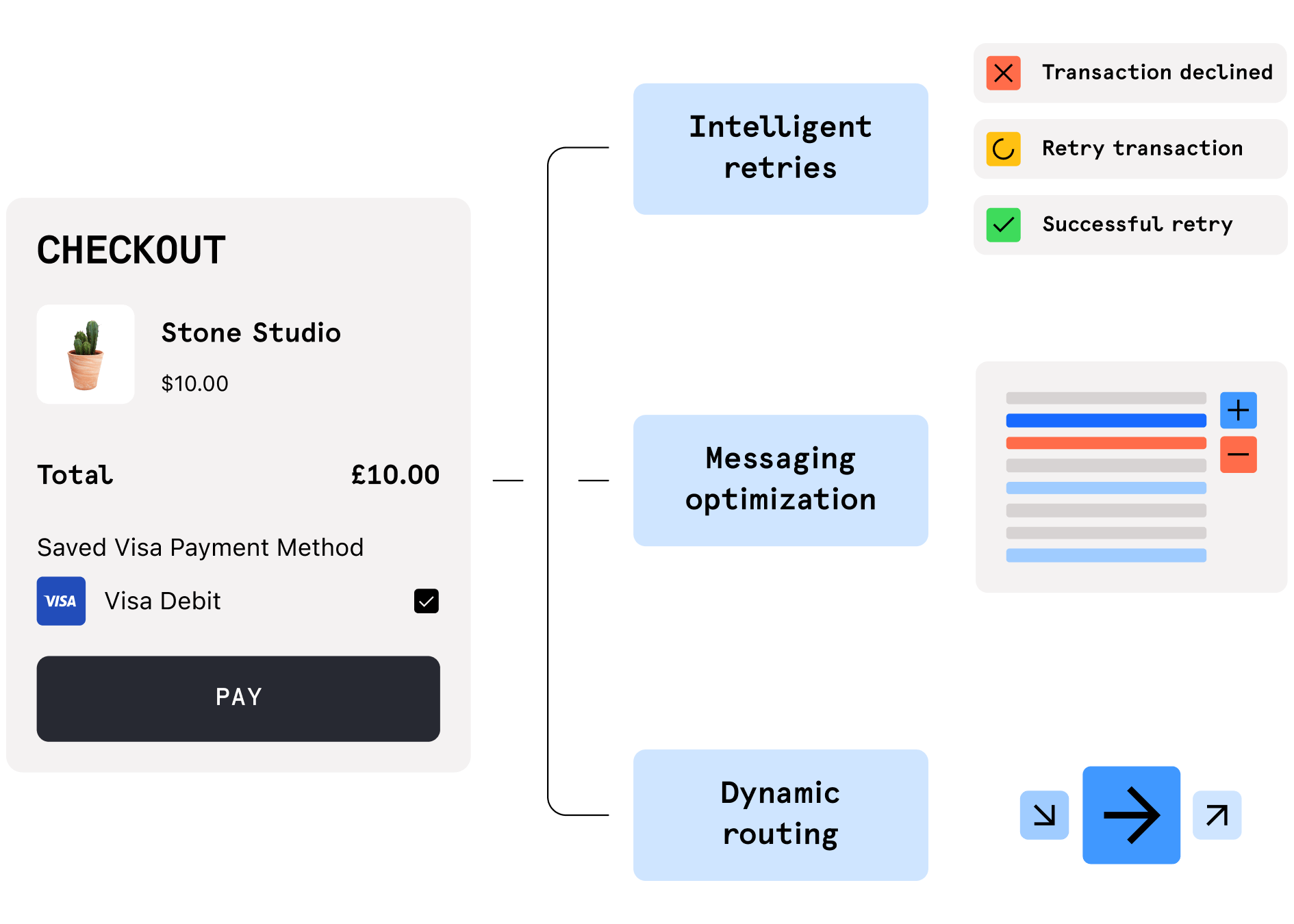
Task: Click the £10.00 total amount
Action: [395, 475]
